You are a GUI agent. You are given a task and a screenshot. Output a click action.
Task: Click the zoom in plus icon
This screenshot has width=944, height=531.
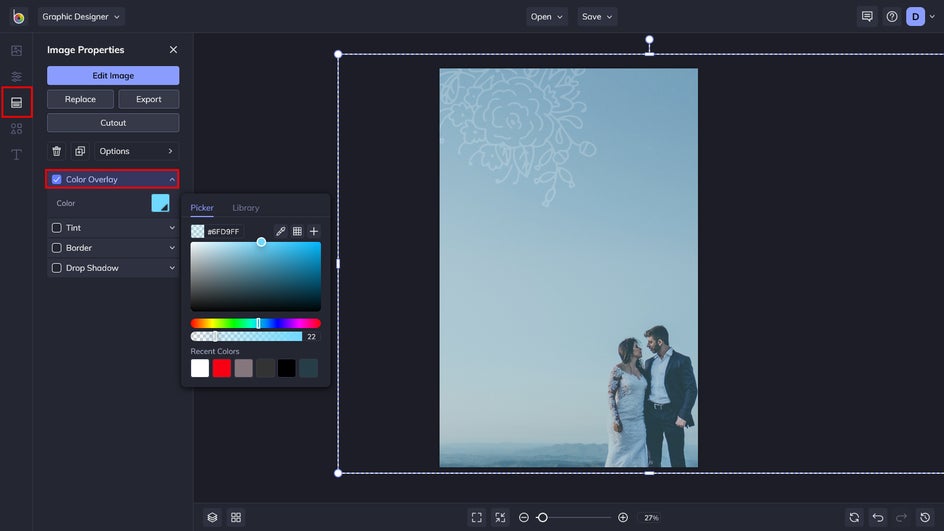coord(623,517)
